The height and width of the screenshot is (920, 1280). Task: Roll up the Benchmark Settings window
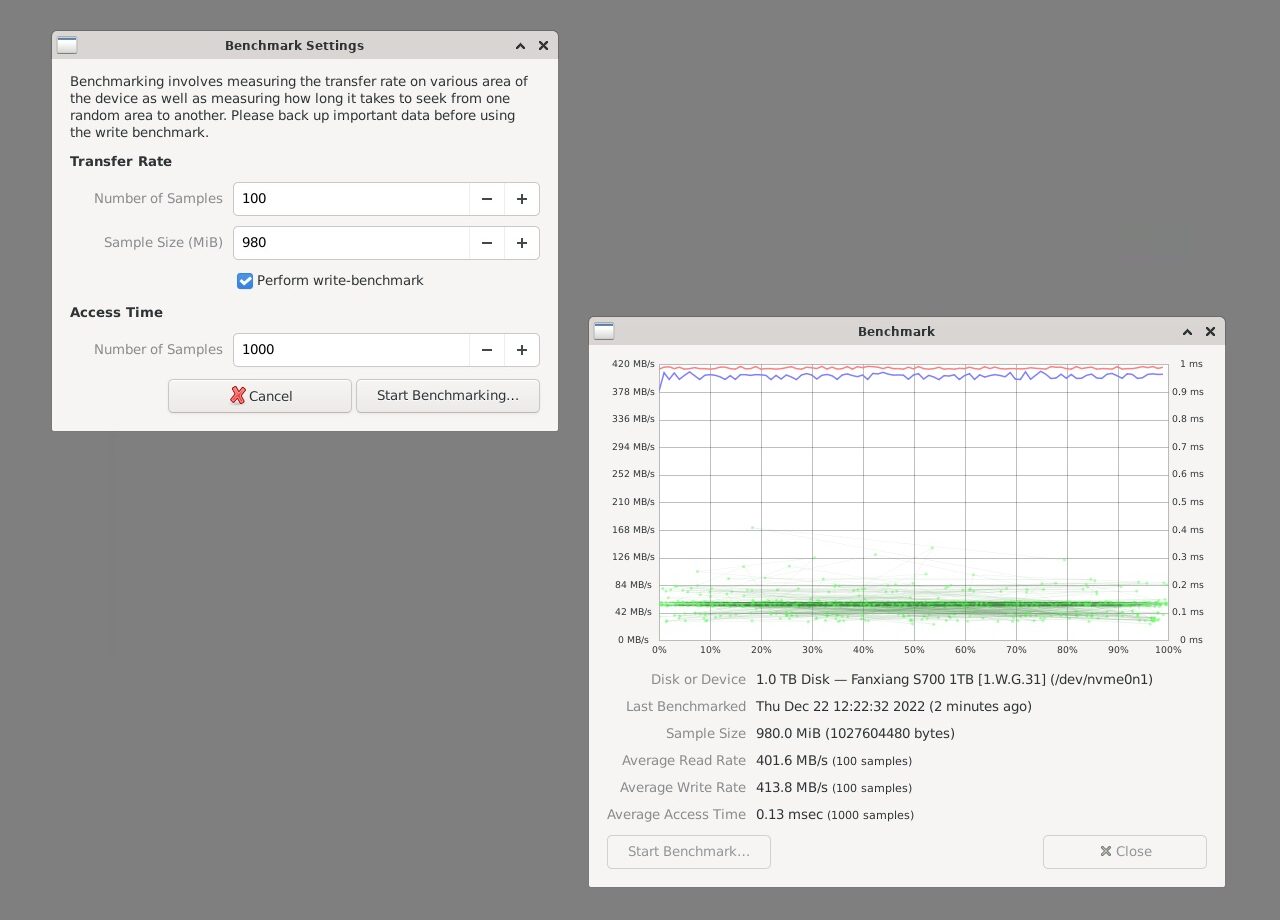click(520, 45)
